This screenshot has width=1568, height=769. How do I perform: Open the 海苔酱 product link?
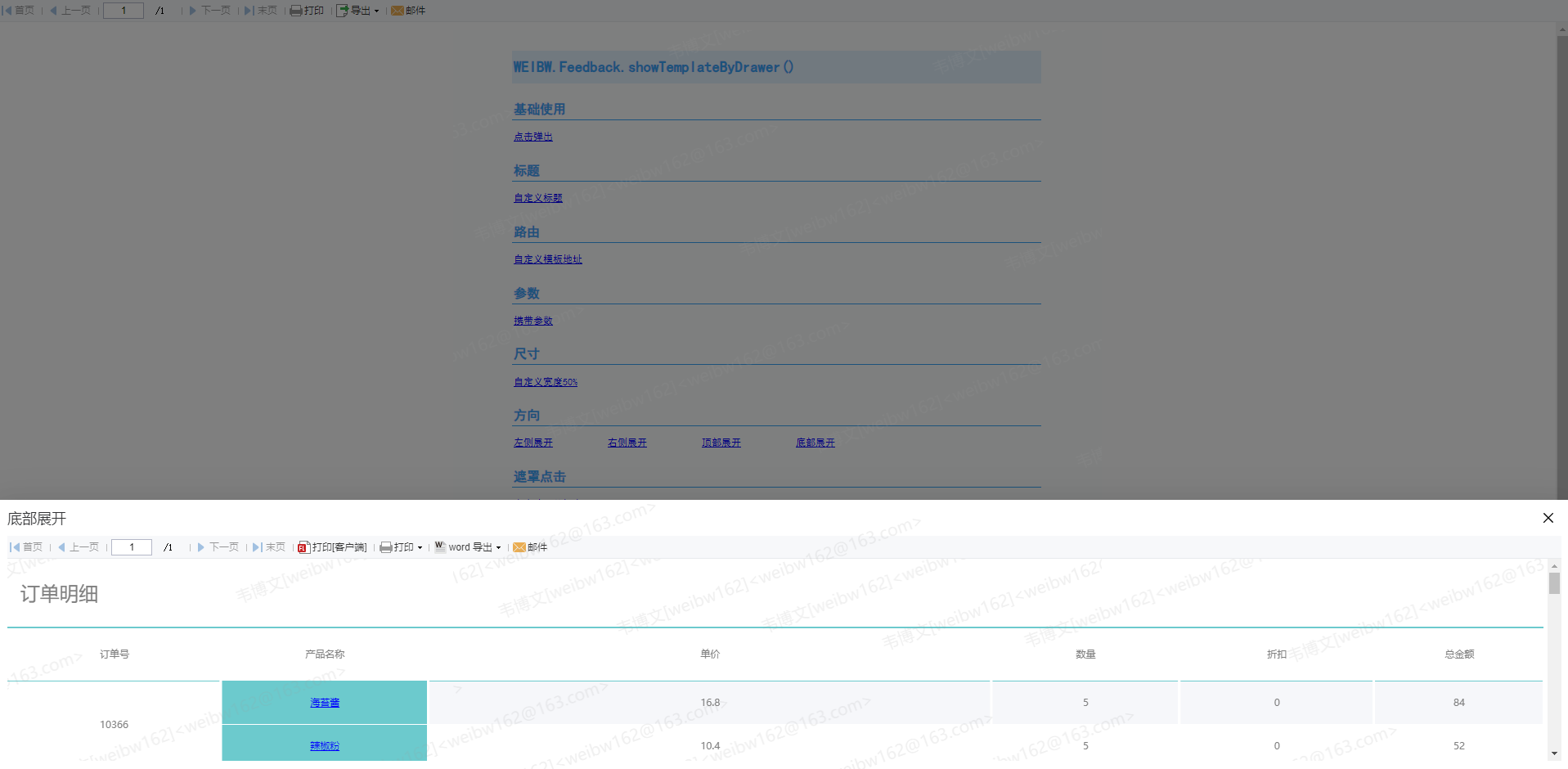325,703
